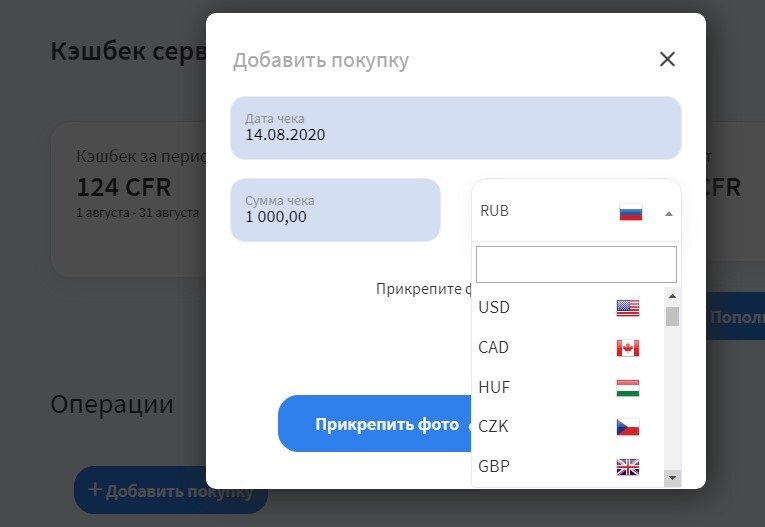Click the Czech flag icon
The height and width of the screenshot is (527, 765).
pyautogui.click(x=628, y=427)
